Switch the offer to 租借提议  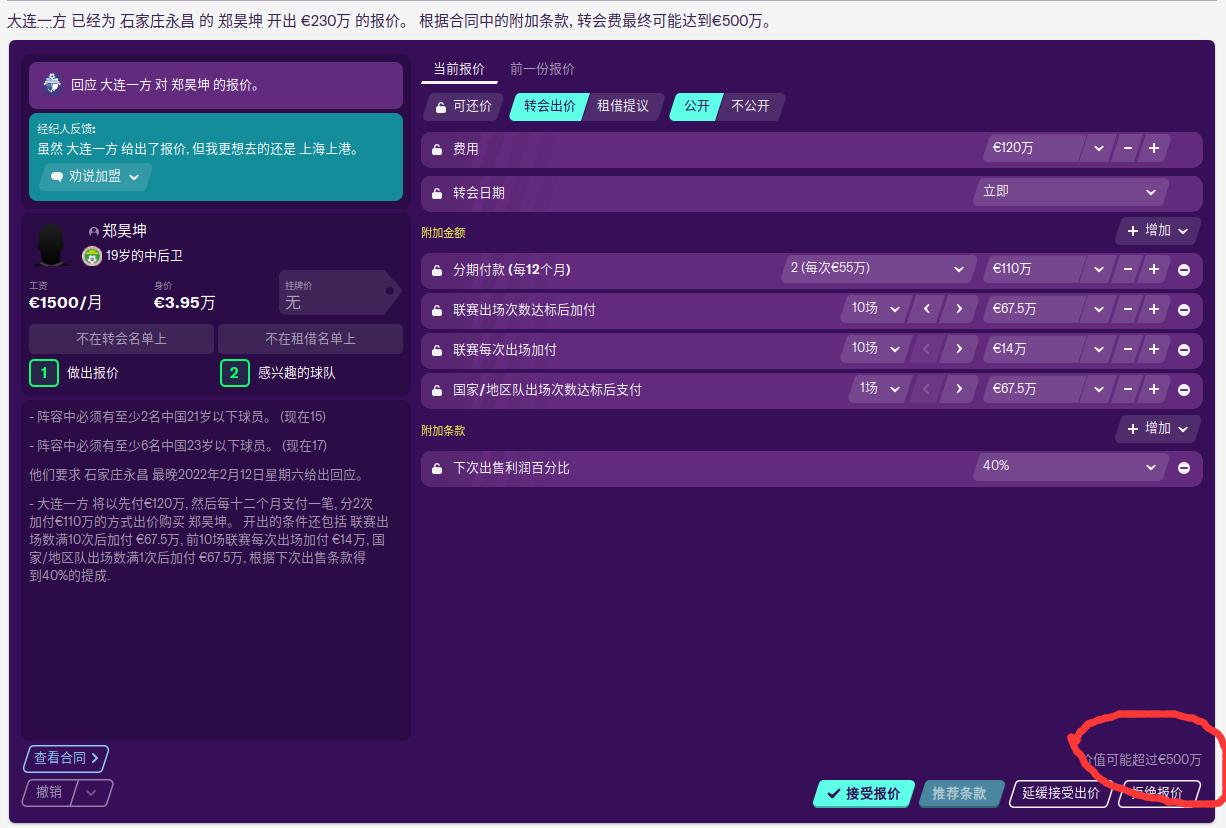623,105
